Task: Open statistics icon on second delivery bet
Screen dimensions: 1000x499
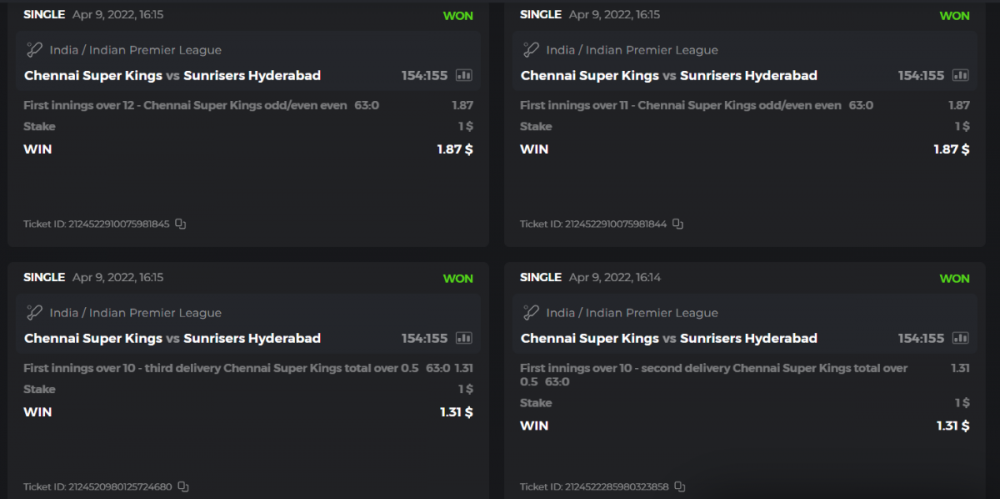Action: pyautogui.click(x=961, y=338)
